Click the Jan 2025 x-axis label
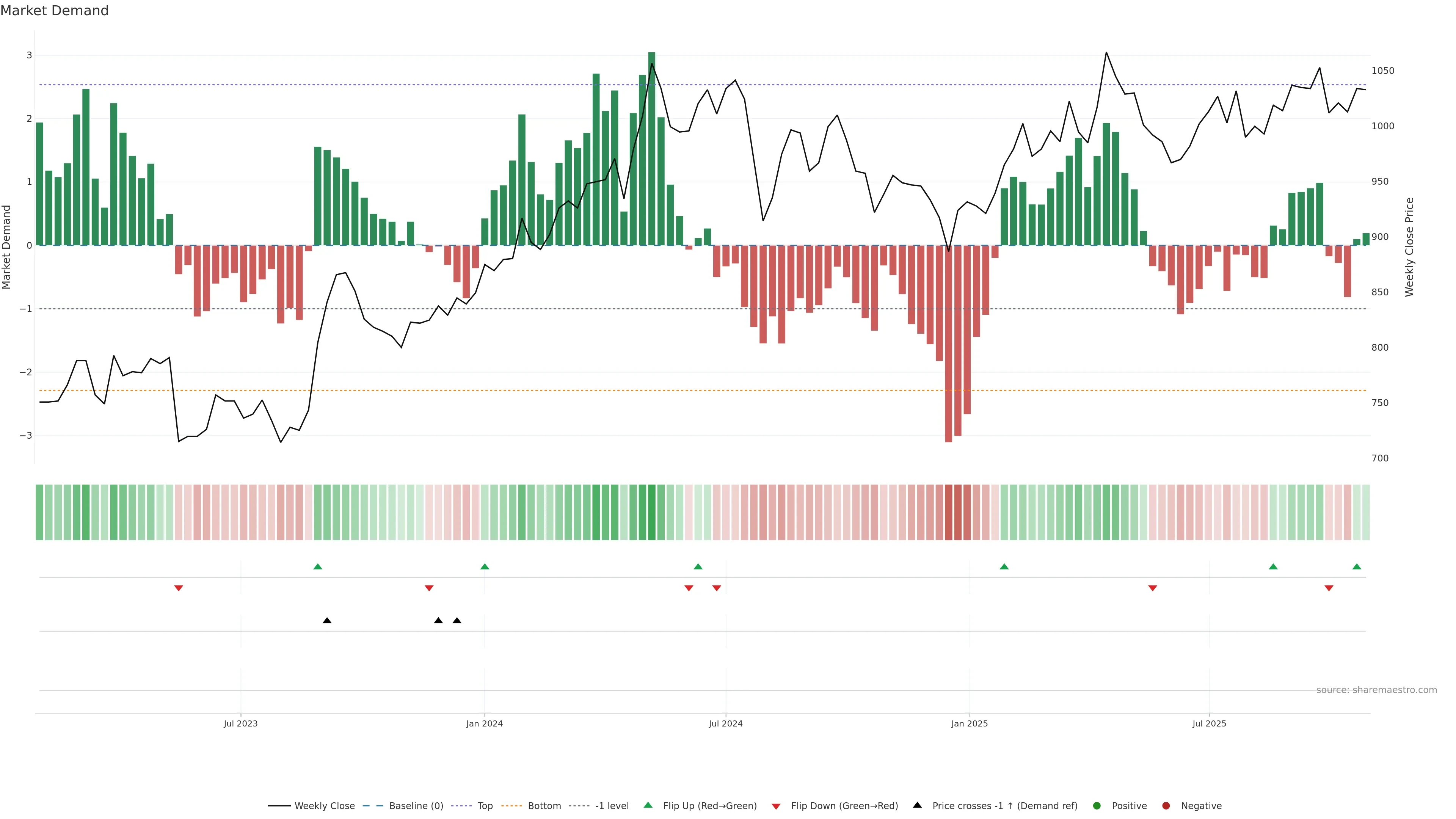Image resolution: width=1456 pixels, height=819 pixels. tap(970, 723)
